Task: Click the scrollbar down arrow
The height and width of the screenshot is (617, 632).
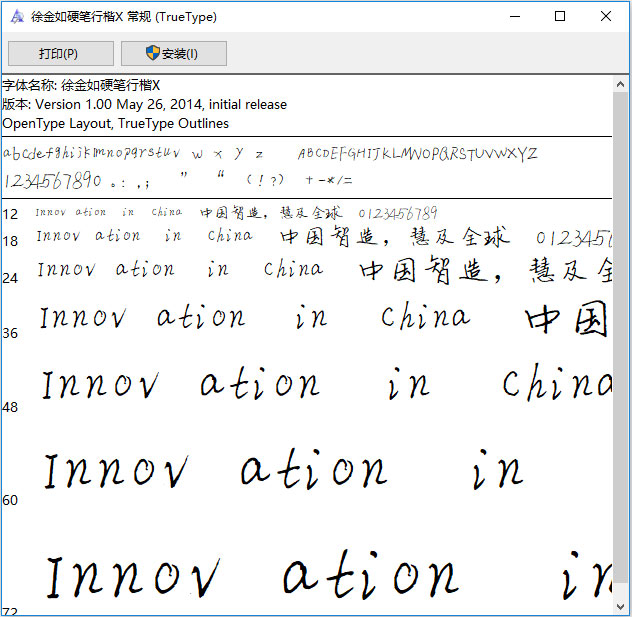Action: tap(620, 607)
